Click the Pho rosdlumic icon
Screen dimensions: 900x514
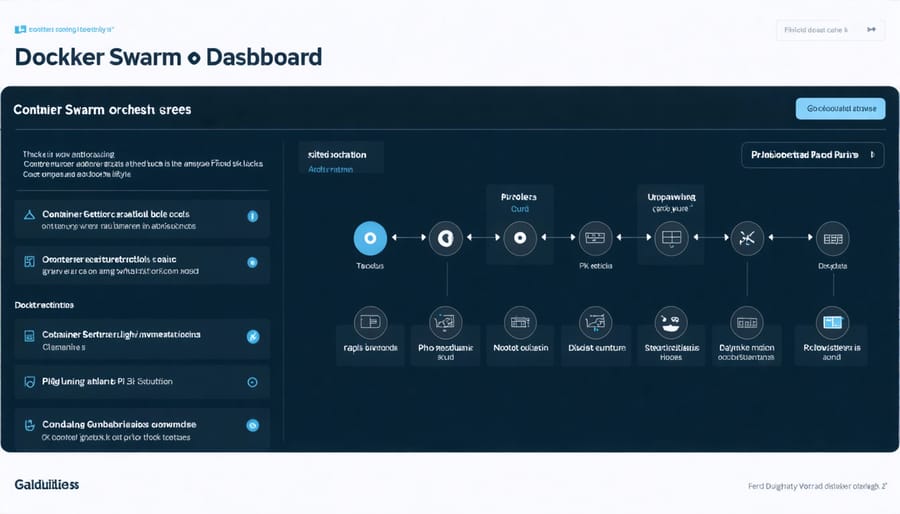point(445,322)
